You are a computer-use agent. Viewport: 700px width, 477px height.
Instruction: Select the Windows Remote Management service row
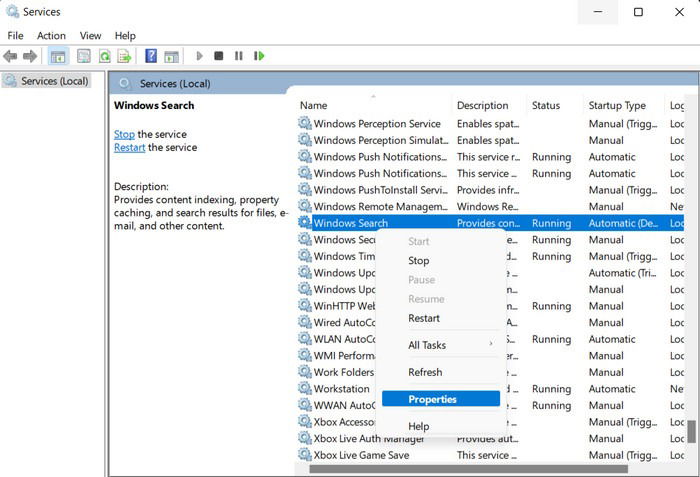pos(490,206)
